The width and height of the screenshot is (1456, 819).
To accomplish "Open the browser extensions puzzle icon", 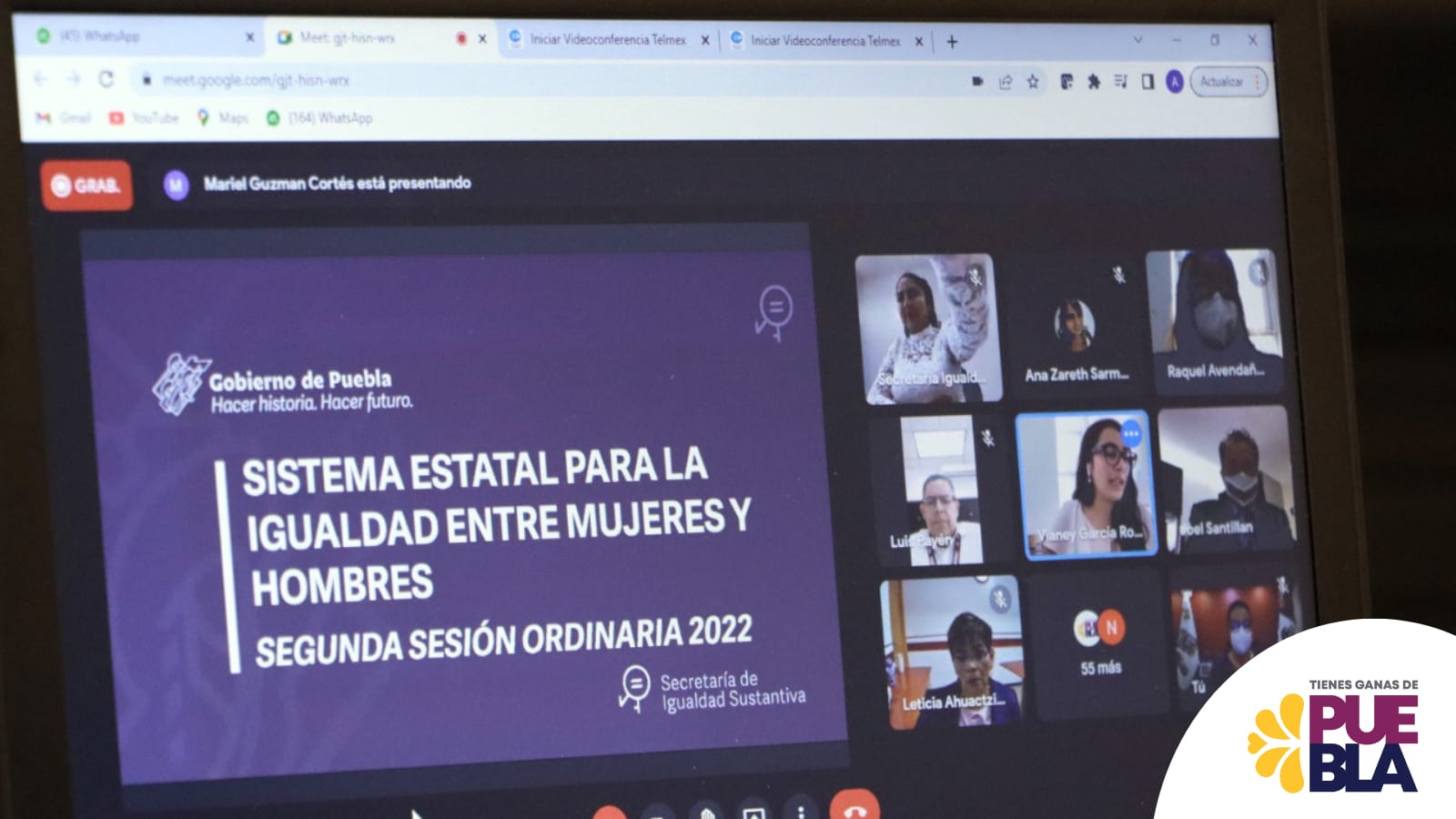I will point(1094,82).
